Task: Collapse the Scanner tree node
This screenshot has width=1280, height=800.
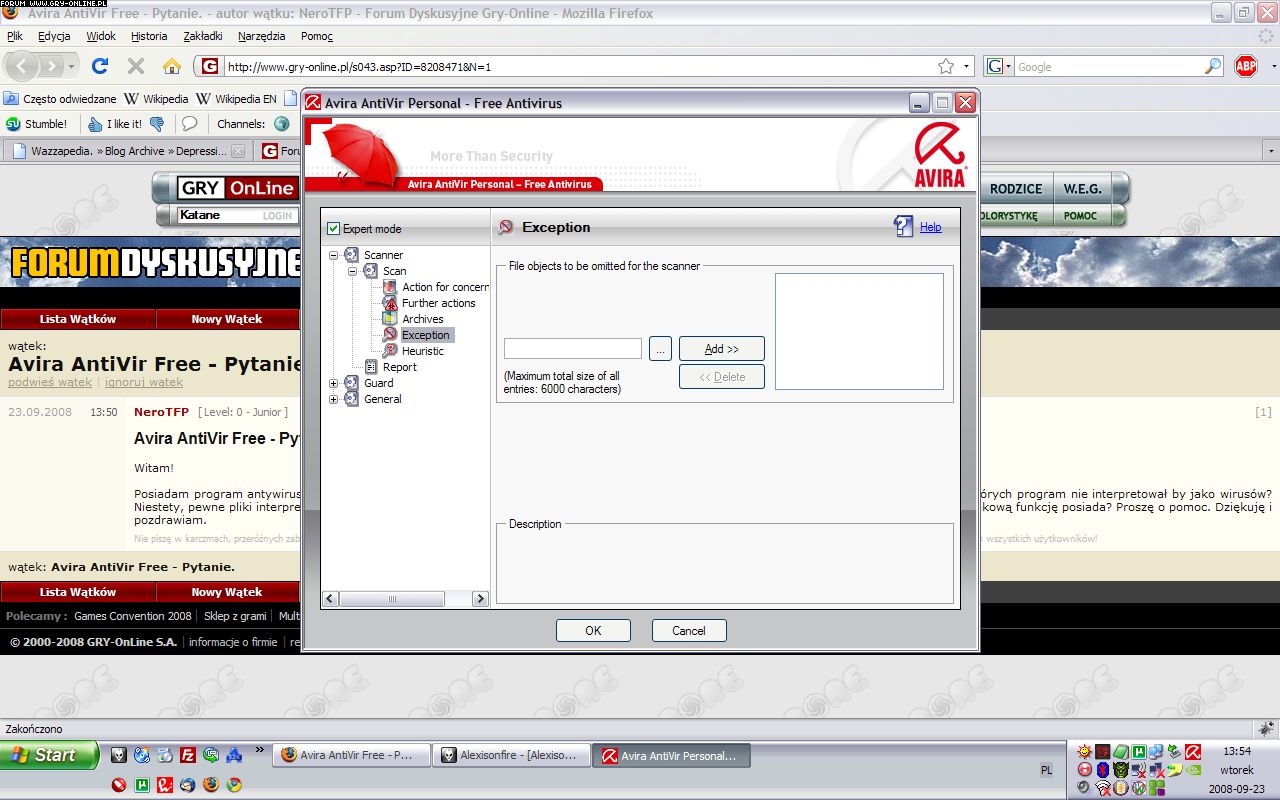Action: pos(334,255)
